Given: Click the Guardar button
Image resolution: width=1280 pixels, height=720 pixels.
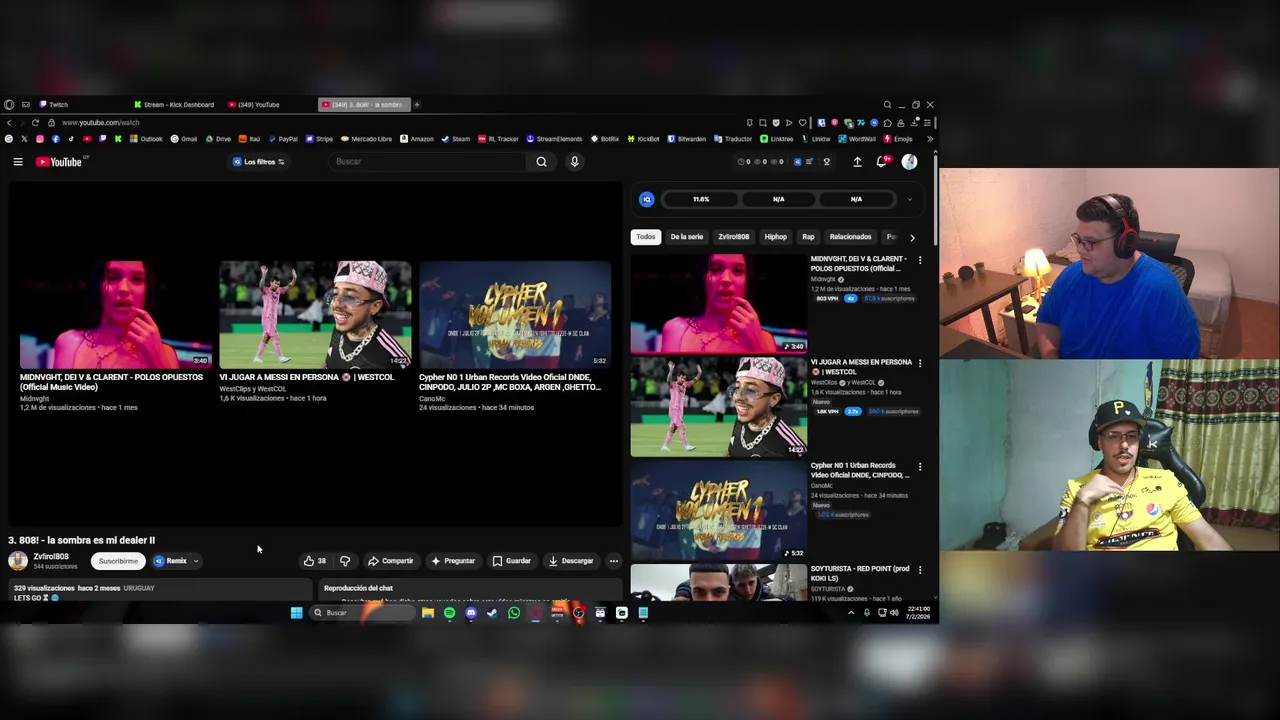Looking at the screenshot, I should point(511,561).
